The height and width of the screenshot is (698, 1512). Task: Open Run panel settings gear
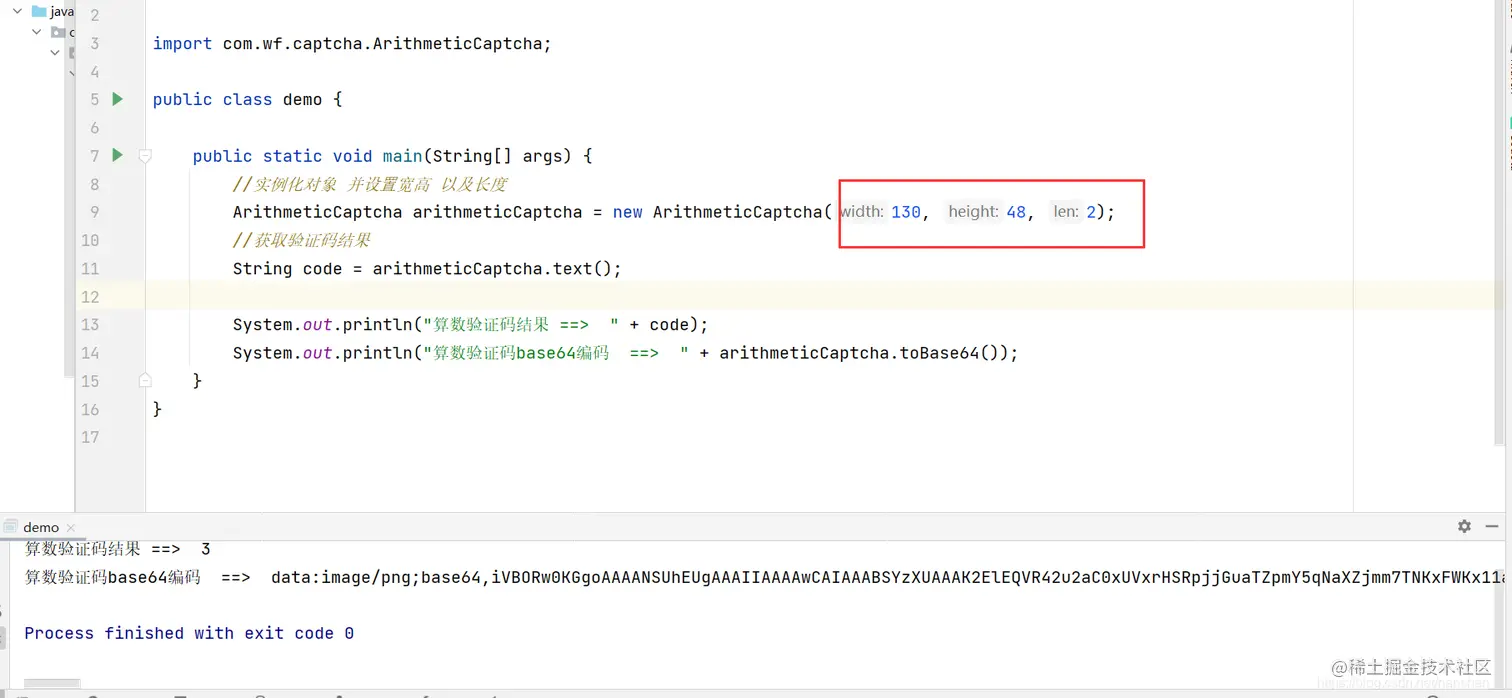[1464, 526]
